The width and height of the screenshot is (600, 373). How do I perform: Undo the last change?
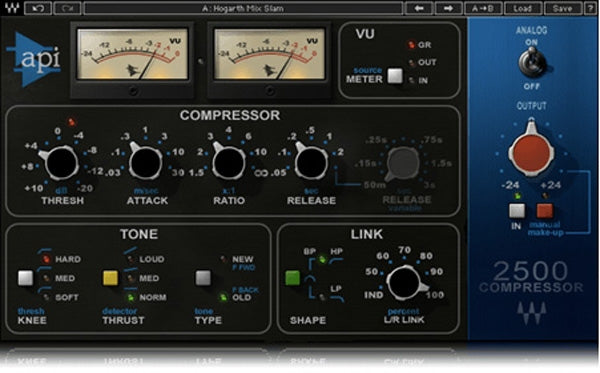tap(38, 8)
